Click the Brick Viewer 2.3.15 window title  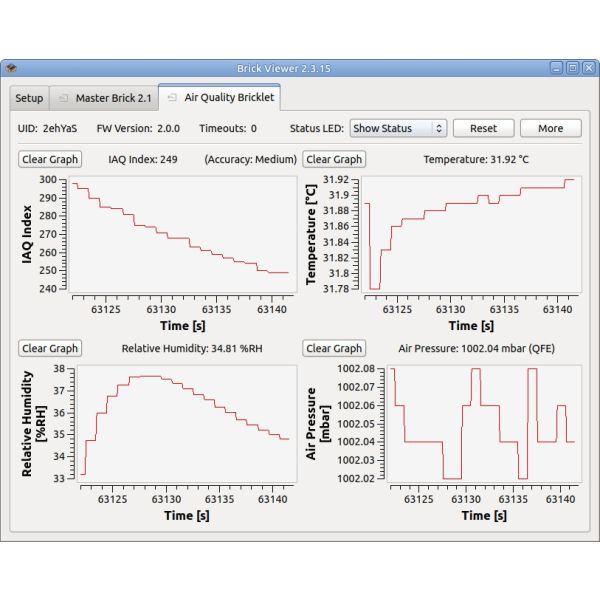(x=284, y=68)
